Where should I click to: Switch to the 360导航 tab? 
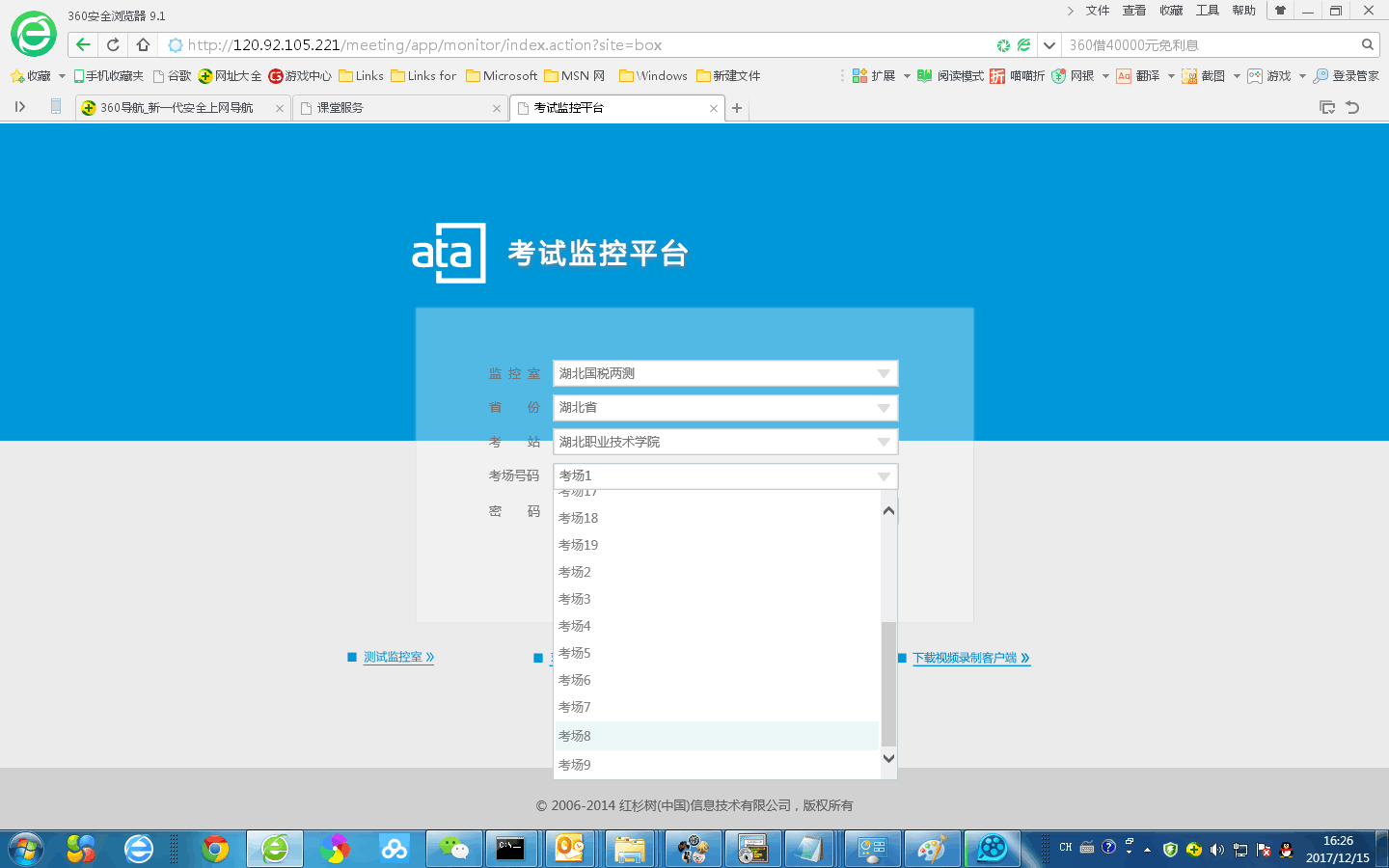click(183, 108)
